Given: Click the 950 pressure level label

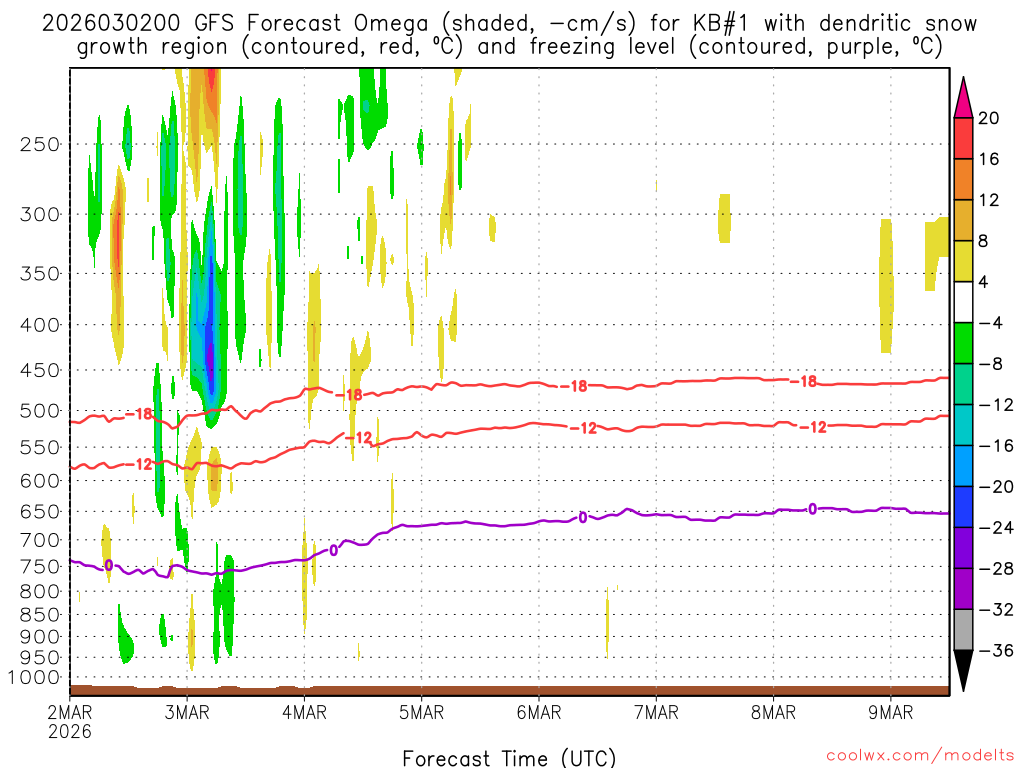Looking at the screenshot, I should click(x=40, y=658).
